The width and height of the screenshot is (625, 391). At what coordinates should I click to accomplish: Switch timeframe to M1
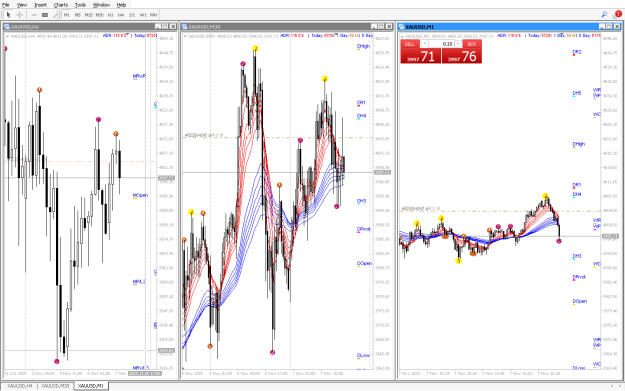[67, 15]
